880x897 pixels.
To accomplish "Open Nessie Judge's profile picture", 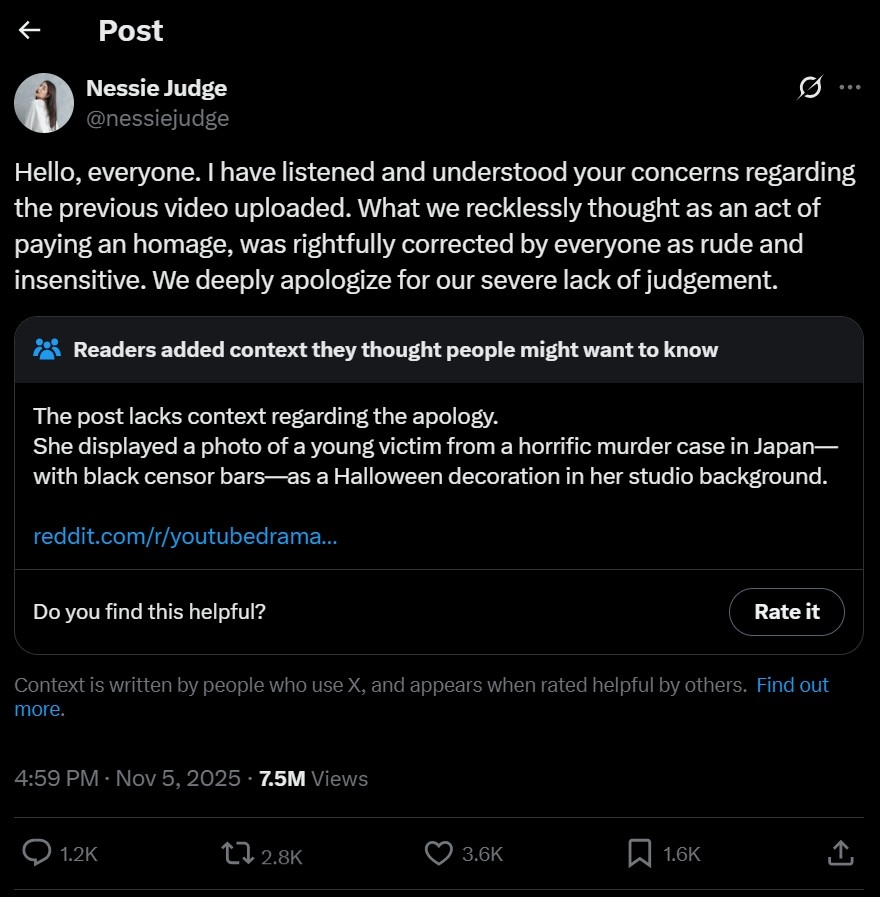I will (44, 103).
